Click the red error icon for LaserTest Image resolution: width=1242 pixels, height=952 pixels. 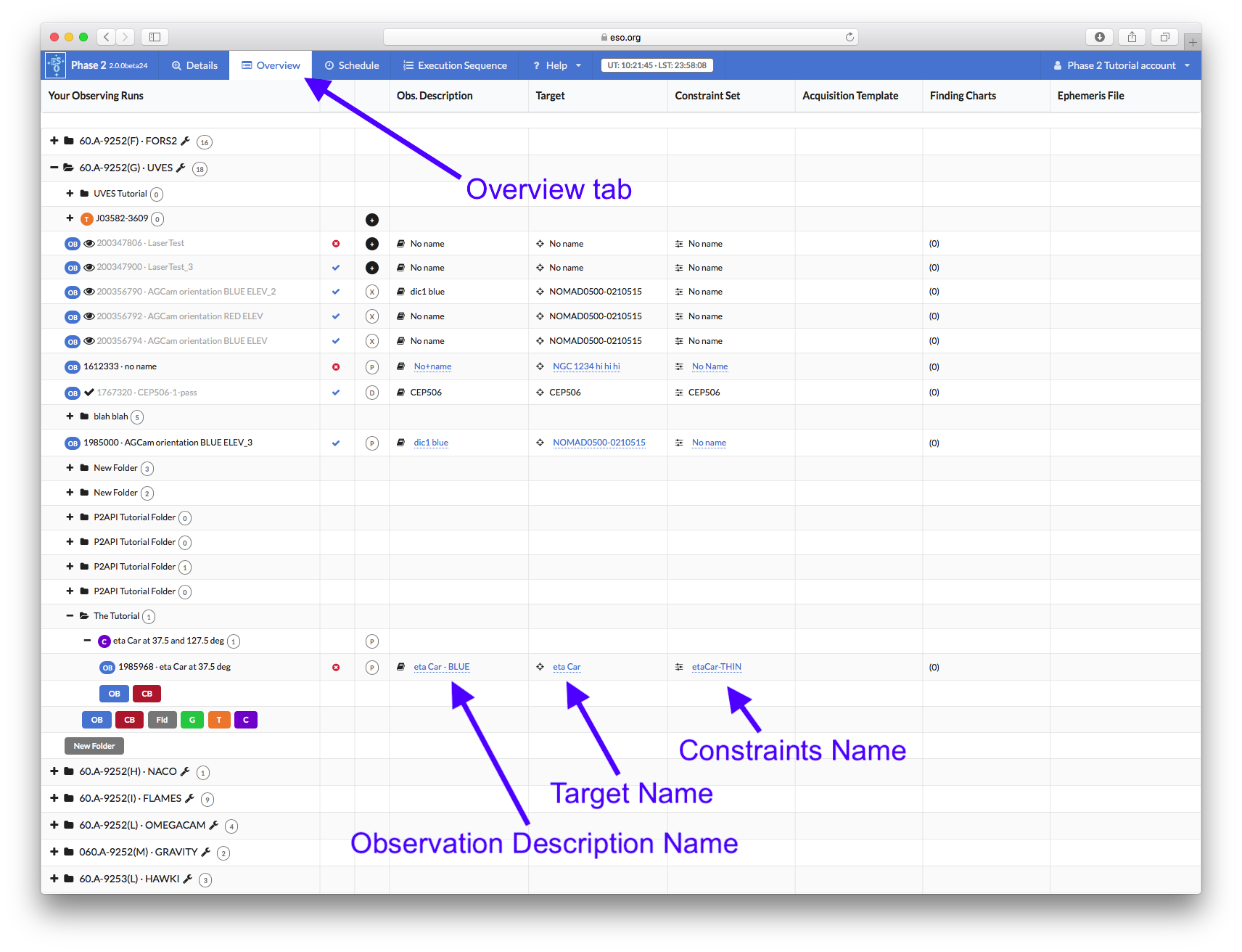336,244
